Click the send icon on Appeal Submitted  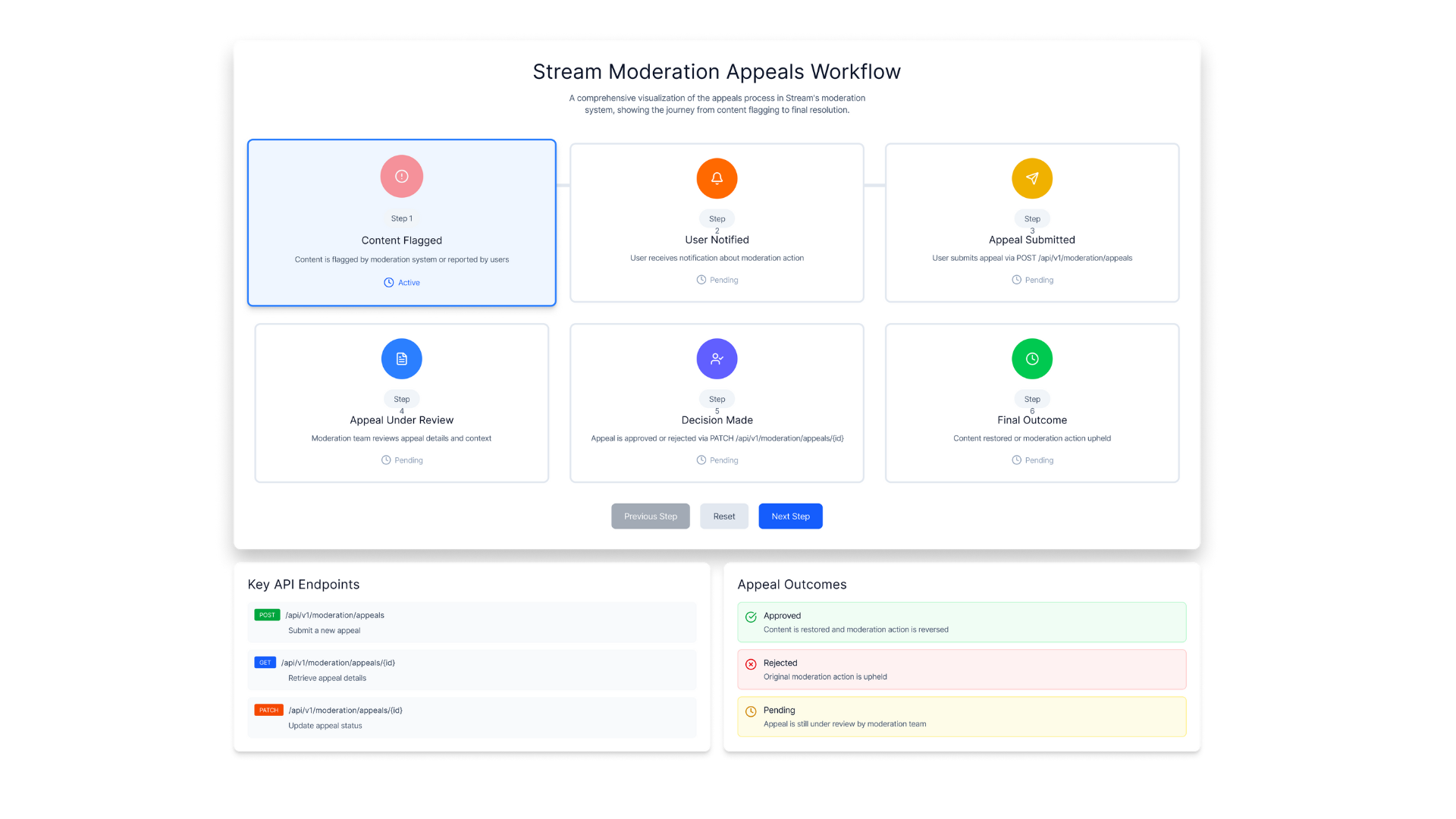tap(1032, 178)
